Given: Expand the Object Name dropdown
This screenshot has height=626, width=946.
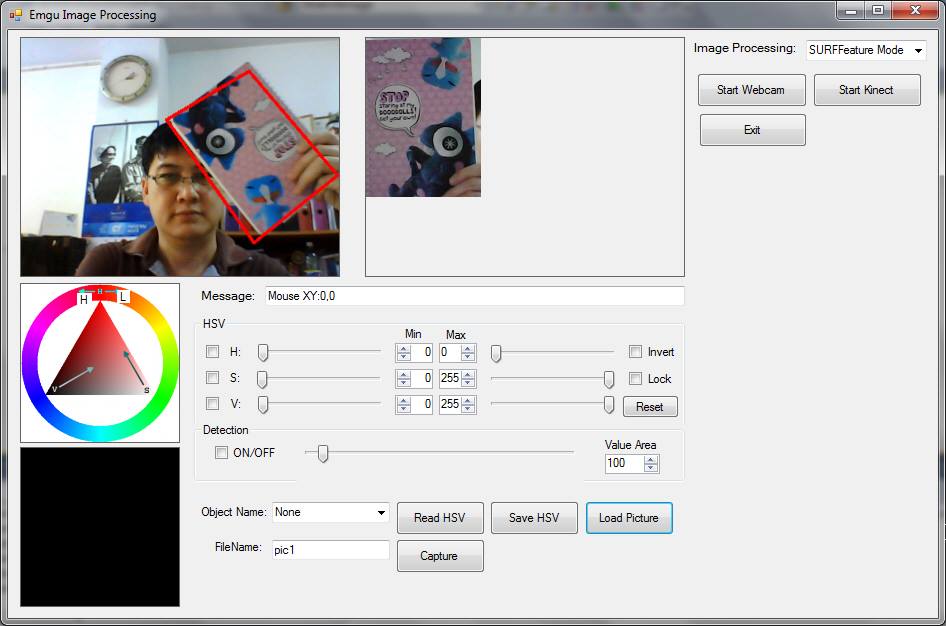Looking at the screenshot, I should [x=381, y=513].
